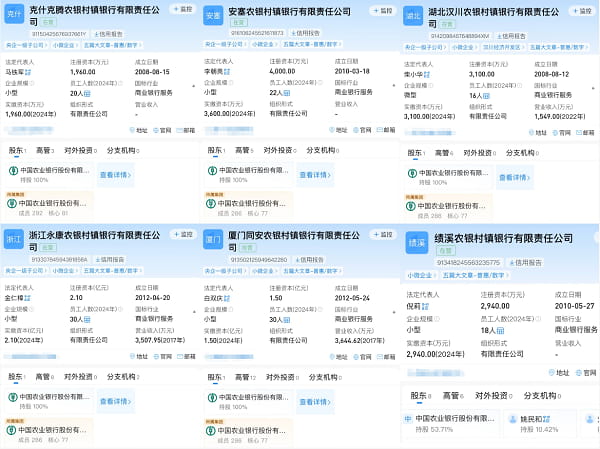600x449 pixels.
Task: Open 所属集团 中国农业银行 box on 厦门同安 card
Action: tap(248, 432)
